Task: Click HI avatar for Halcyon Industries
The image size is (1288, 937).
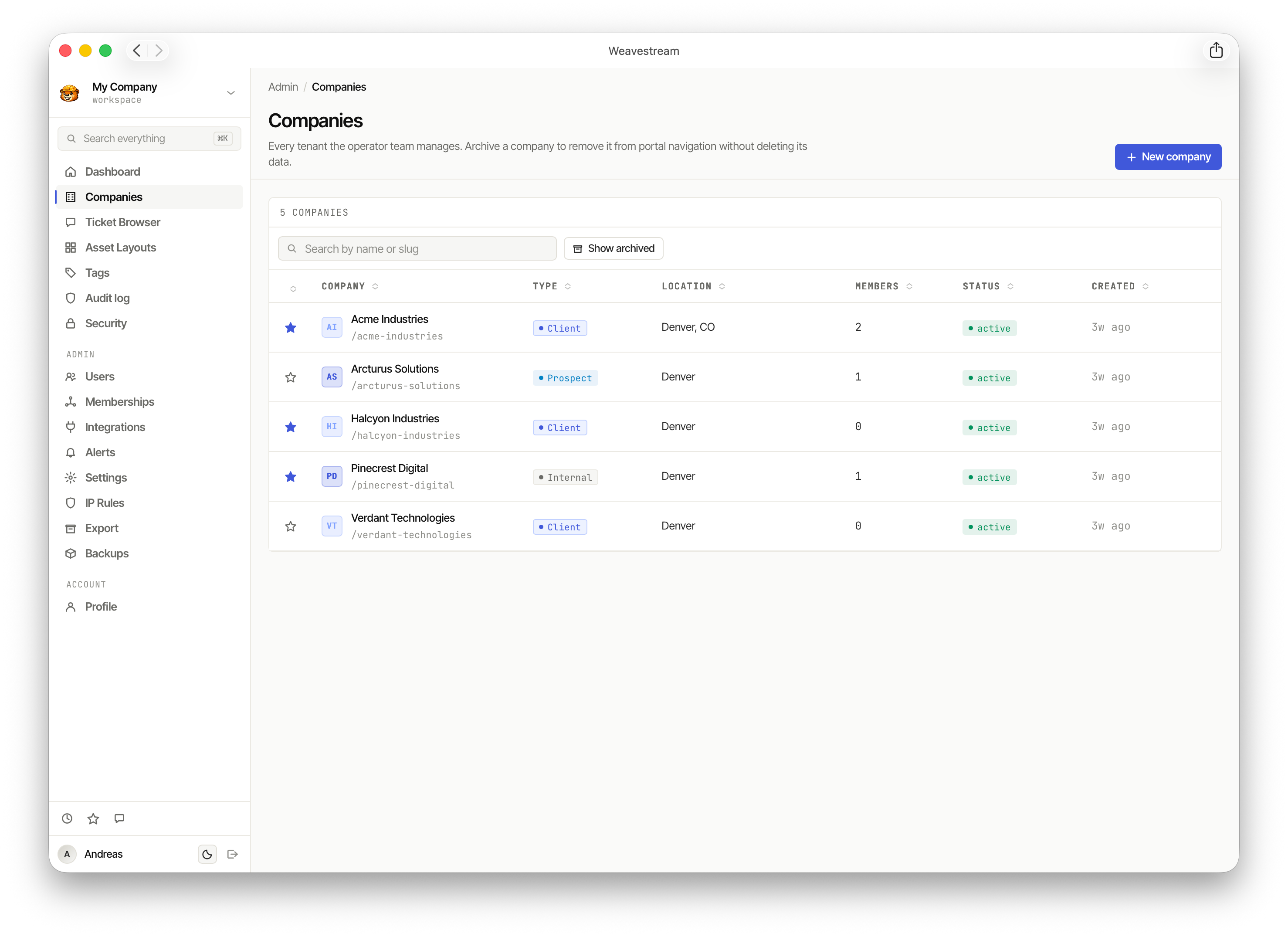Action: [332, 427]
